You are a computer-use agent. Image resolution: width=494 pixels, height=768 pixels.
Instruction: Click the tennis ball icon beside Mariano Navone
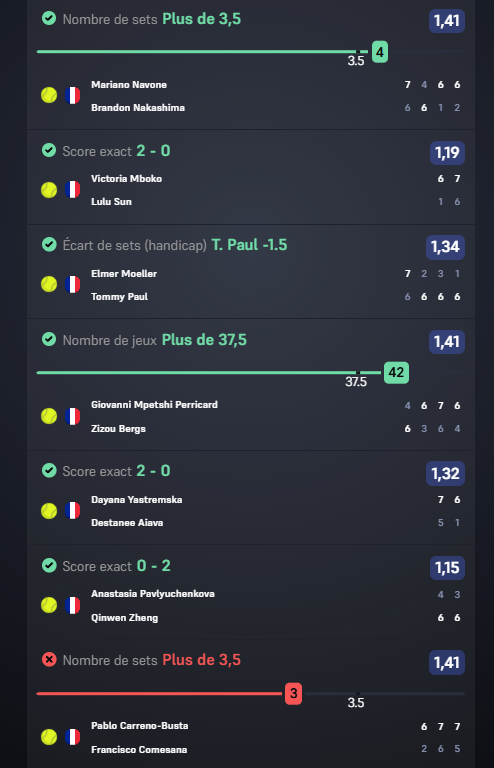(49, 95)
